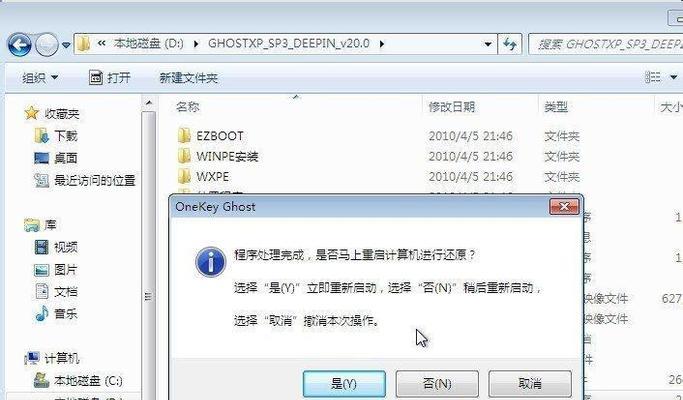
Task: Open the EZBOOT folder icon
Action: tap(184, 136)
